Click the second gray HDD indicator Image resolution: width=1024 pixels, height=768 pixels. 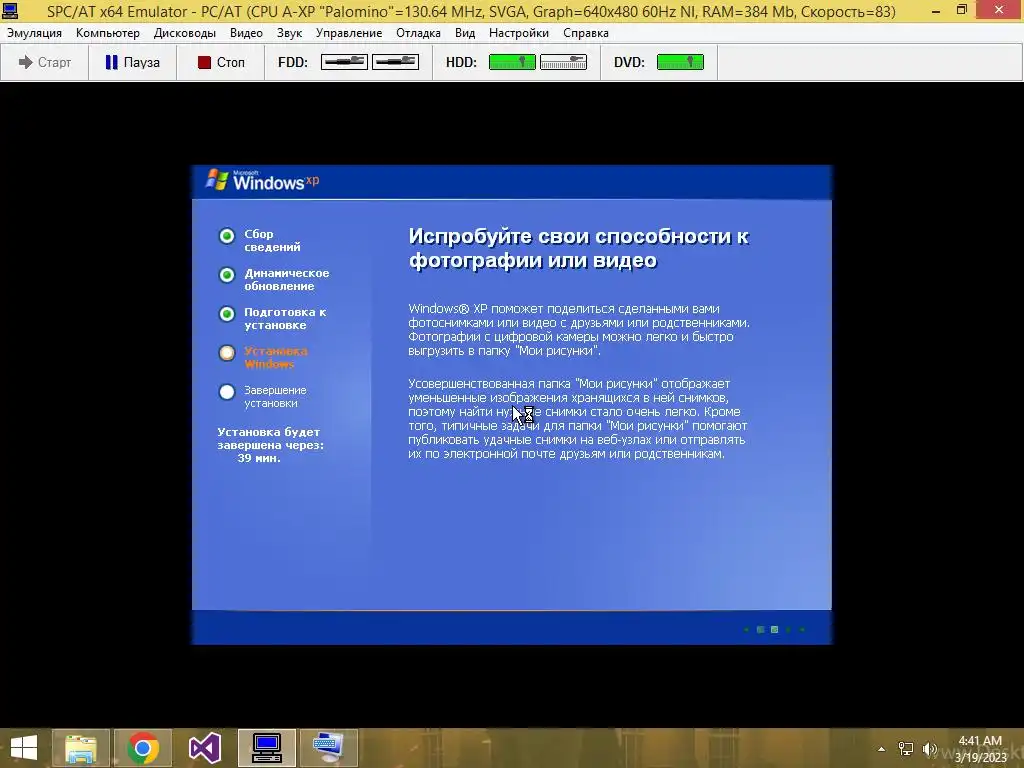point(564,62)
